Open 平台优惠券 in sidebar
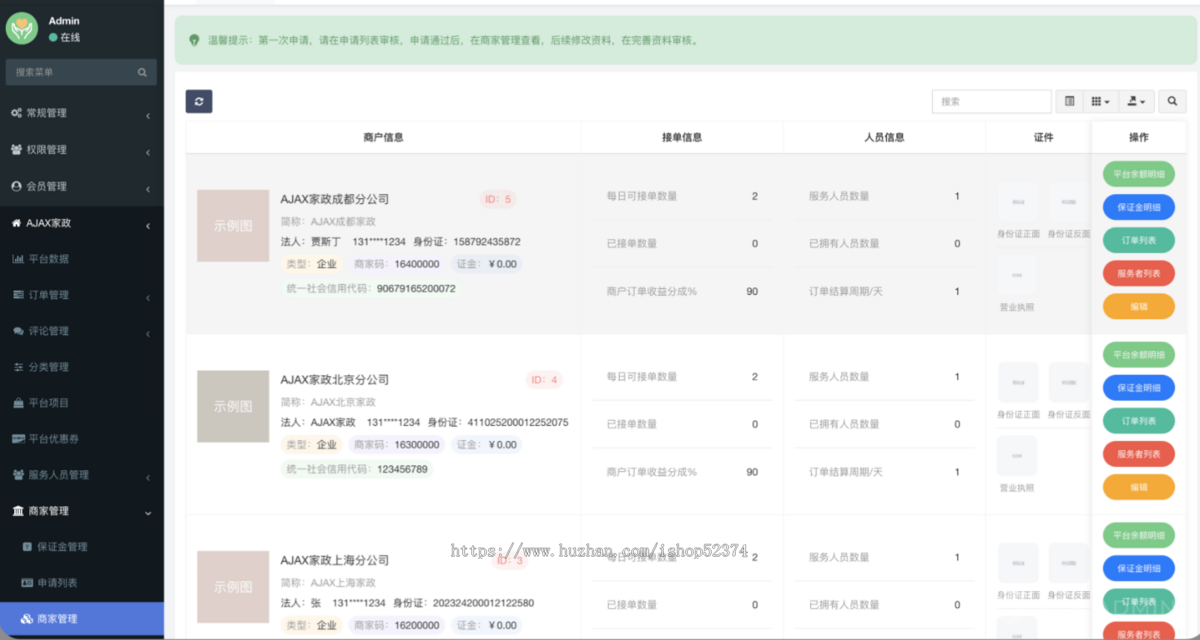 pos(82,439)
